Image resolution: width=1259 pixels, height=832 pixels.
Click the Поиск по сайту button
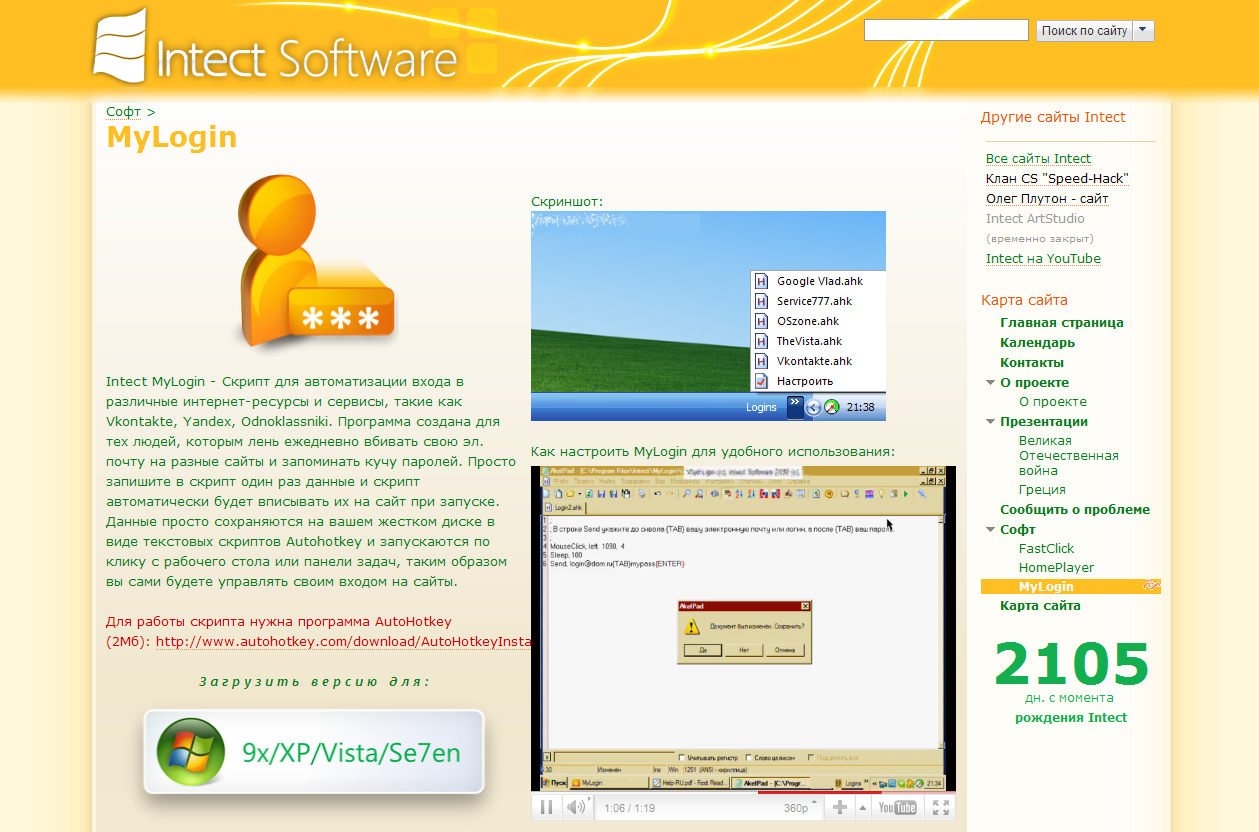tap(1084, 31)
